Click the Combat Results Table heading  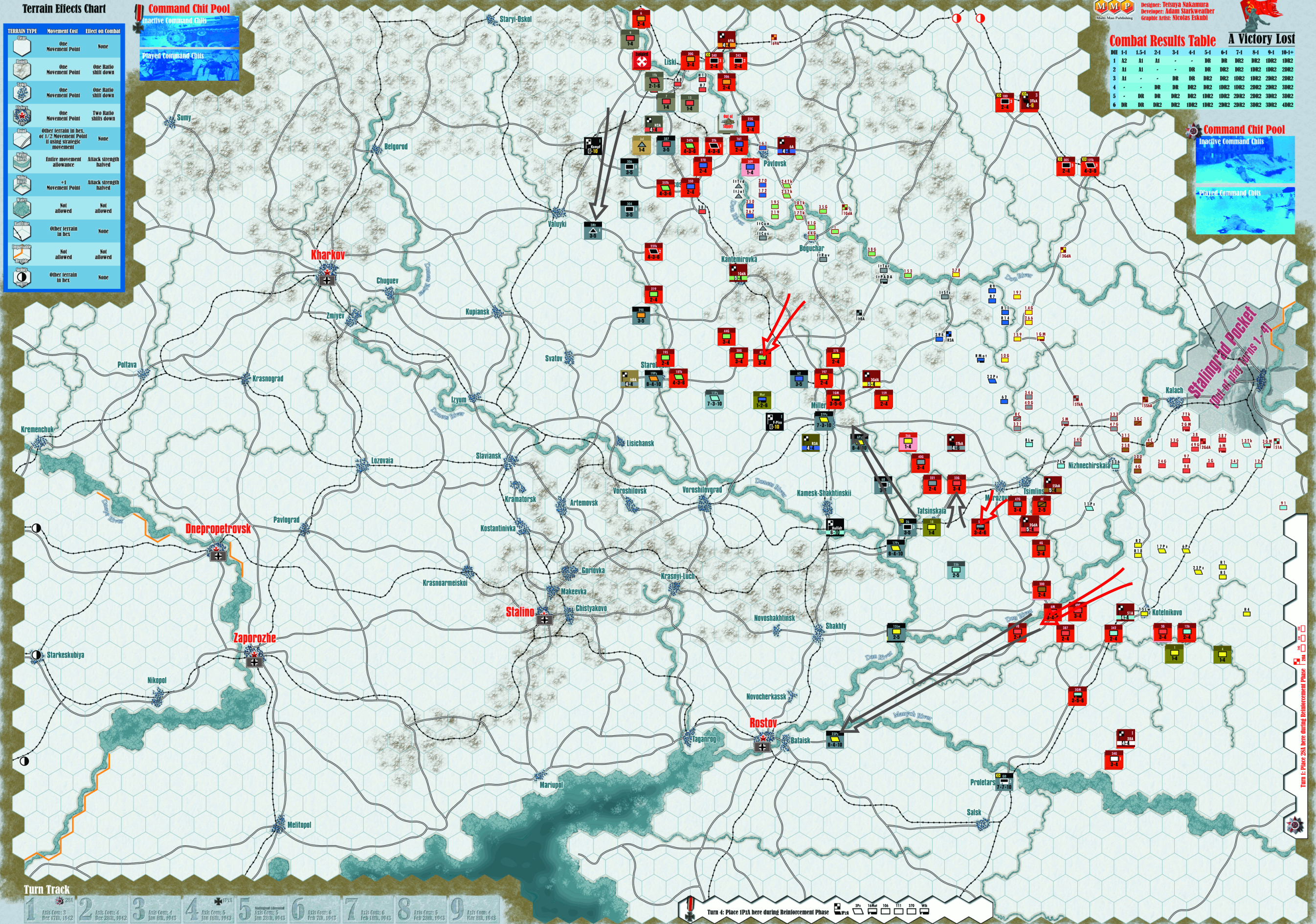point(1162,41)
